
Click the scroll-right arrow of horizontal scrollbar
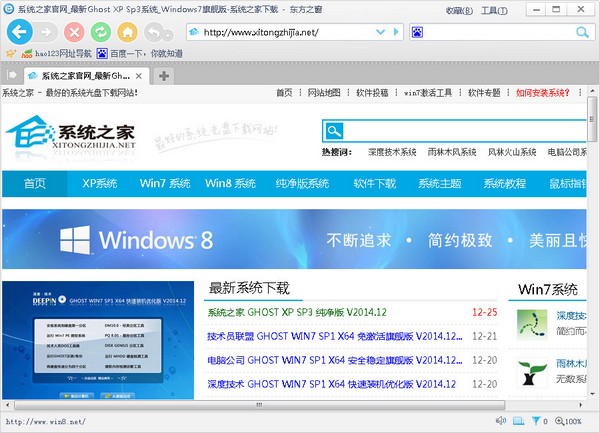[x=581, y=405]
